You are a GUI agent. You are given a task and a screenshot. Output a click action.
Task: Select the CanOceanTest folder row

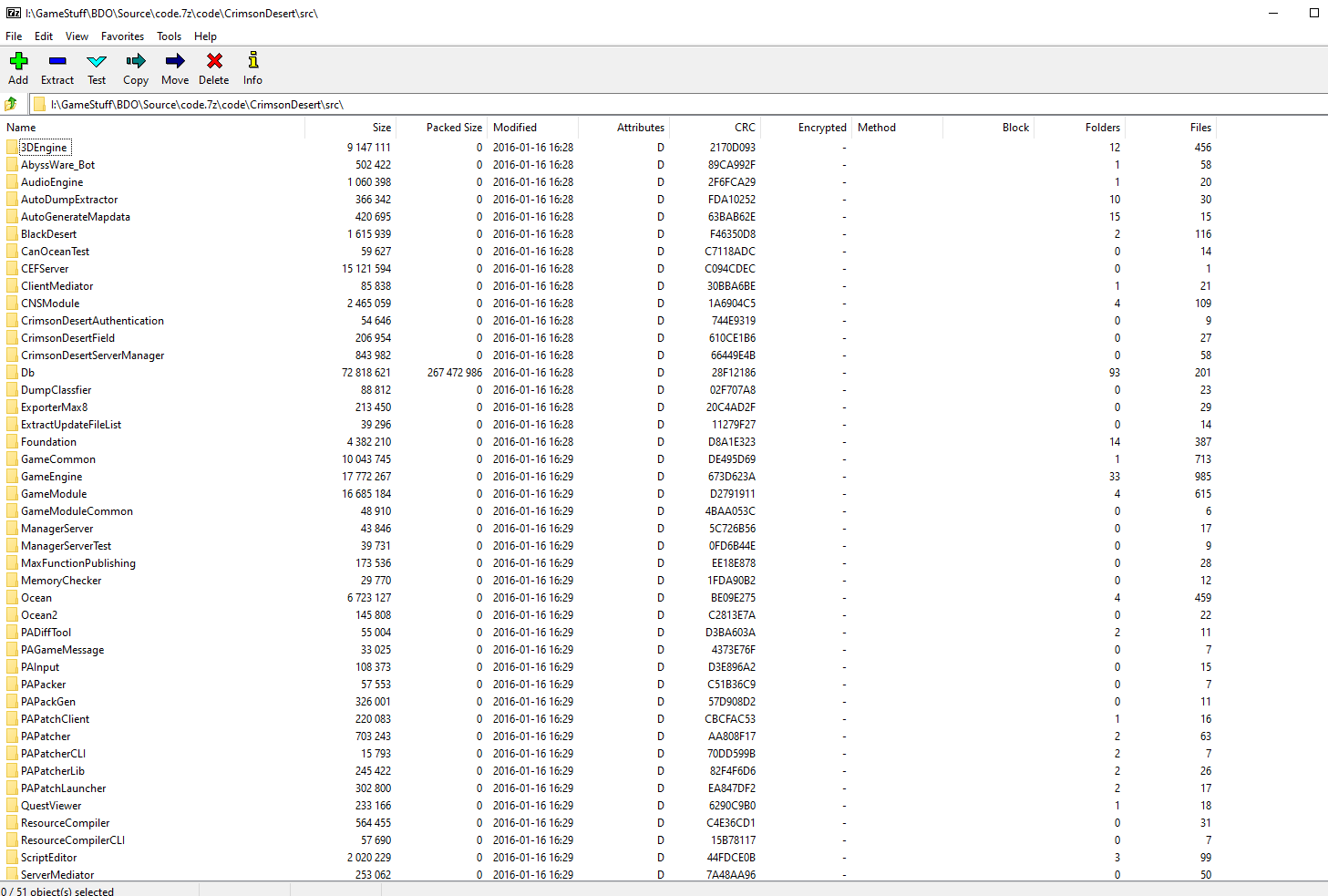point(609,252)
